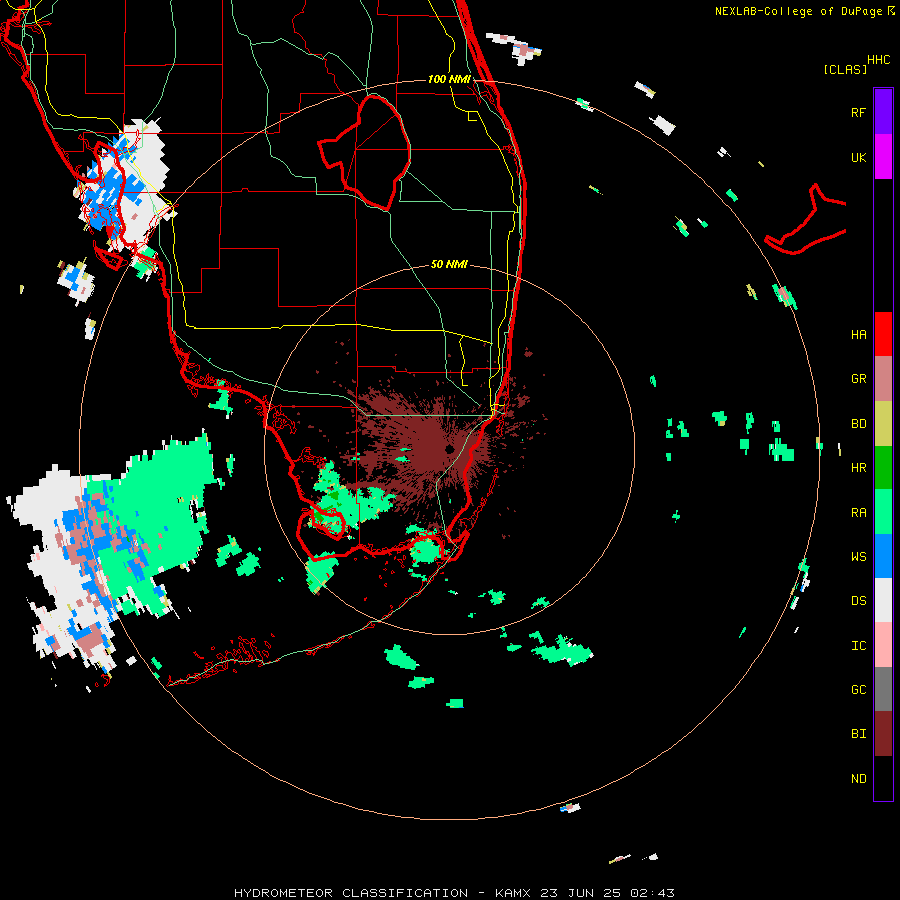The image size is (900, 900).
Task: Click the 'GR' legend label
Action: pos(858,379)
